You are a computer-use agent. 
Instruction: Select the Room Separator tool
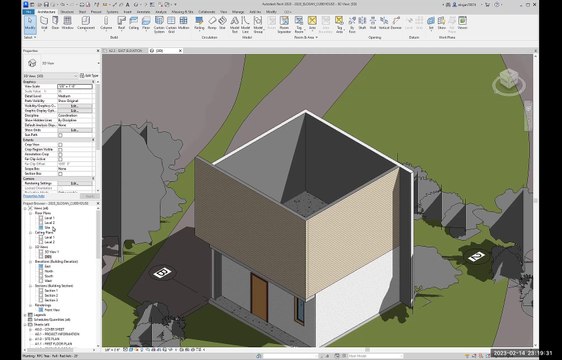point(284,24)
